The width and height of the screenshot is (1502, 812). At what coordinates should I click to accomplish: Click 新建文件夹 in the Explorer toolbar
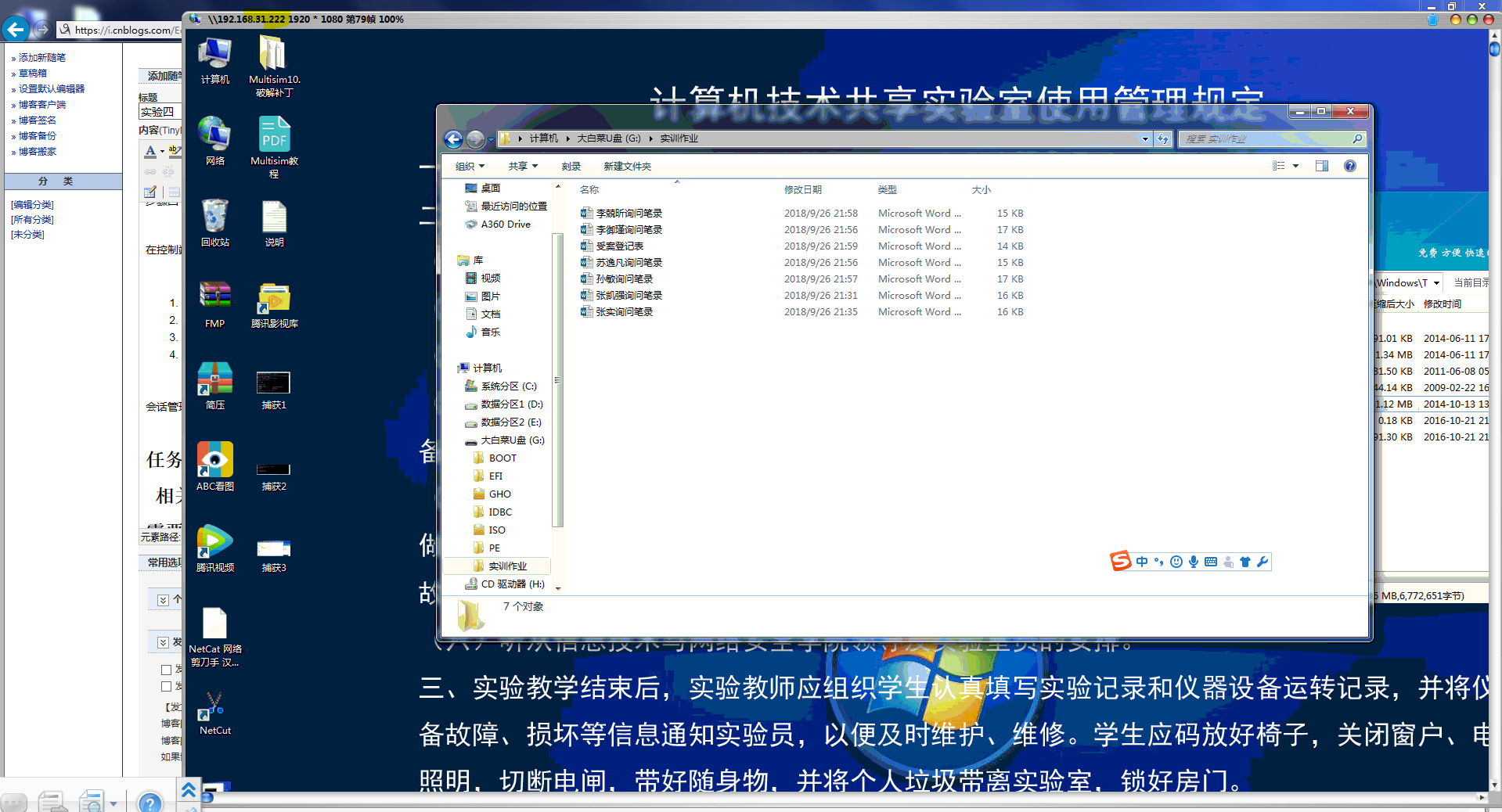[x=627, y=166]
